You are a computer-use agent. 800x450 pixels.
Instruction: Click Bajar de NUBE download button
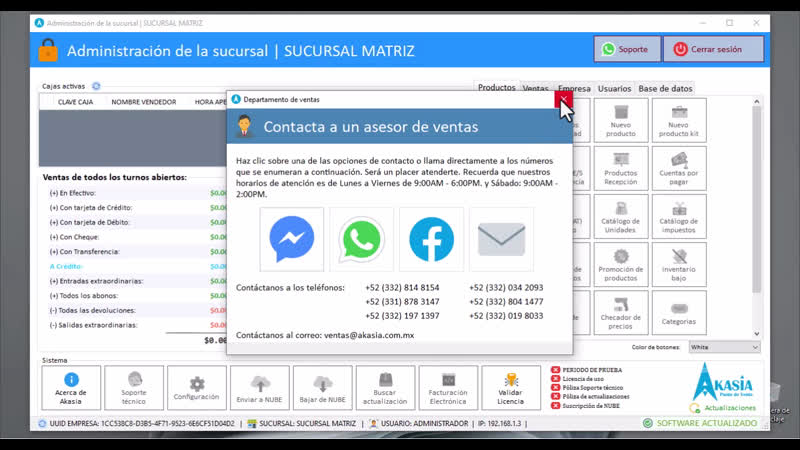322,388
